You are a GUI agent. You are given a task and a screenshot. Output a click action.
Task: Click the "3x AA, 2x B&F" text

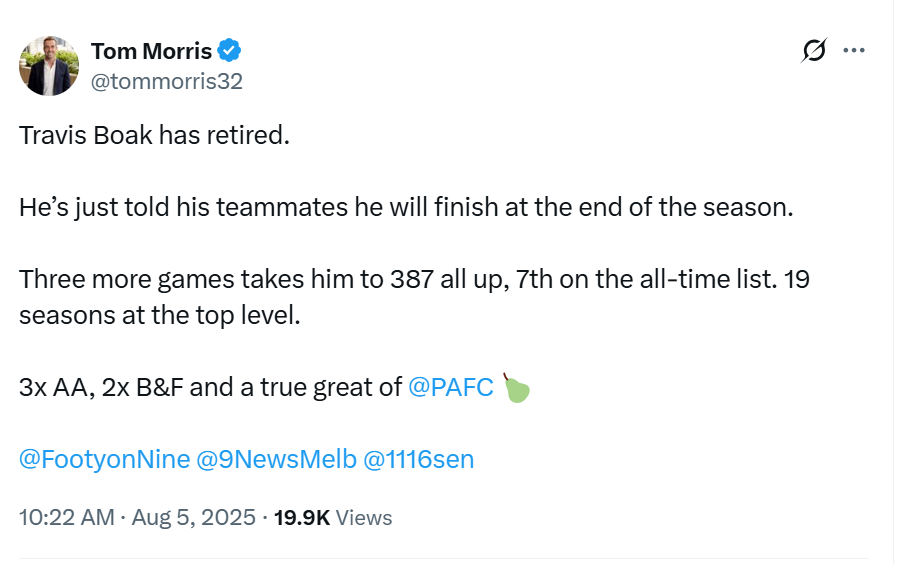tap(100, 387)
